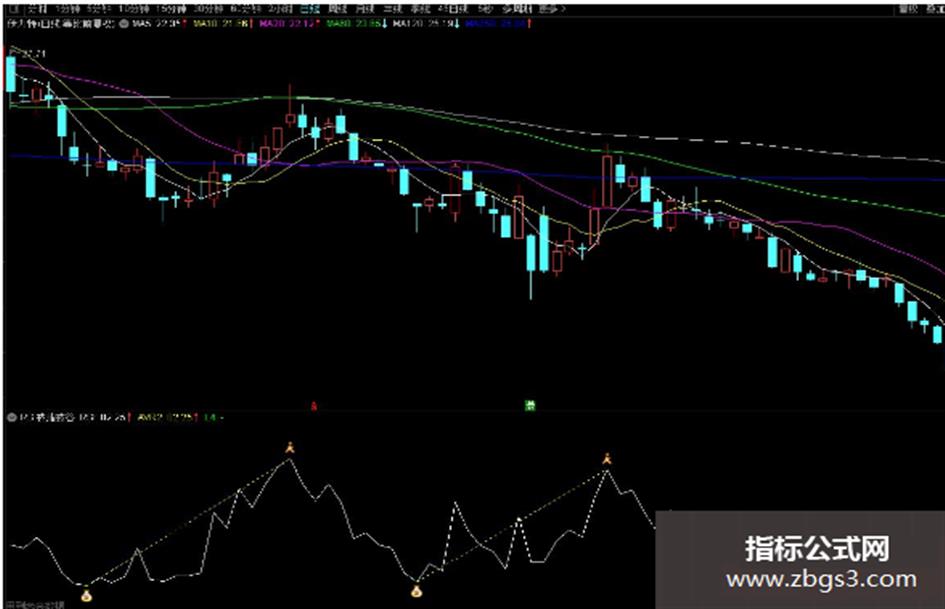945x609 pixels.
Task: Click the earlier orange person sell marker
Action: [290, 447]
